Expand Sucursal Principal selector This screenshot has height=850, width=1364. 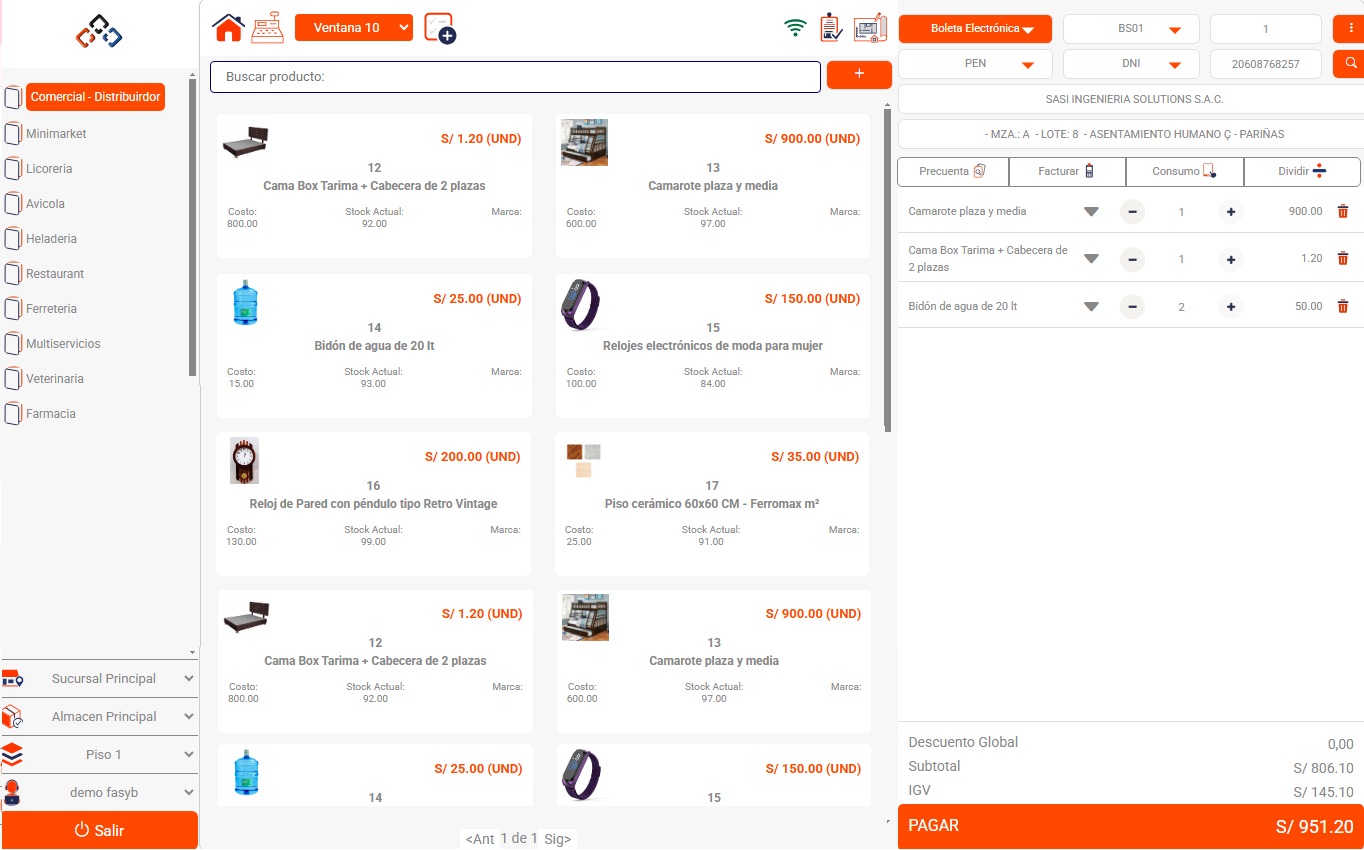pyautogui.click(x=100, y=678)
